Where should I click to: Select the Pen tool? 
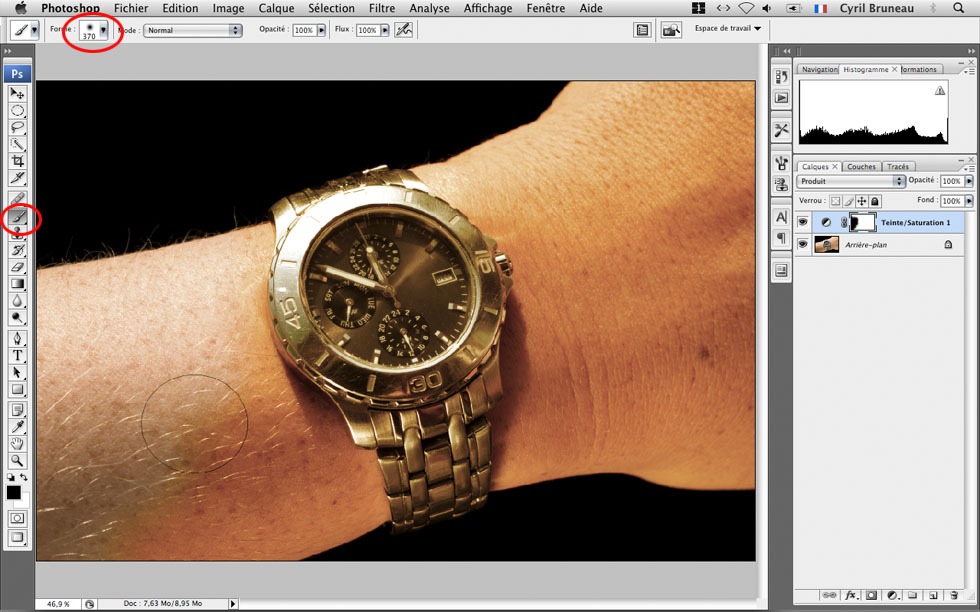(18, 339)
